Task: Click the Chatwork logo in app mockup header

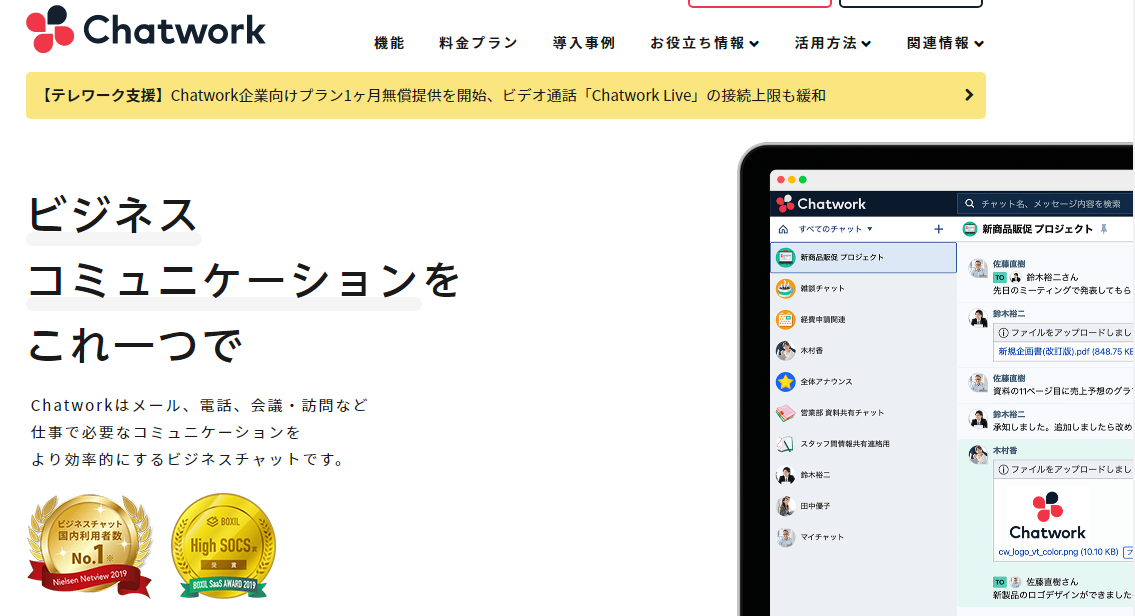Action: click(x=821, y=204)
